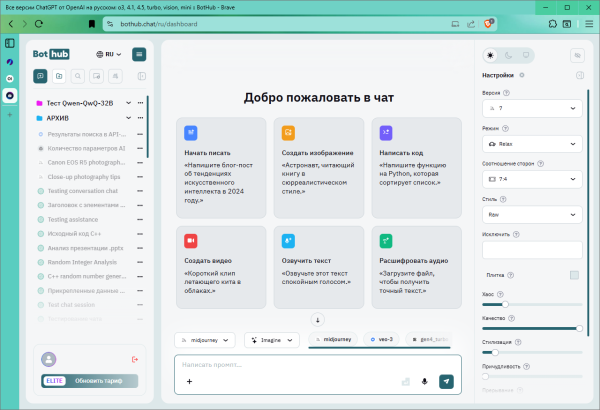
Task: Switch to dark theme moon icon
Action: [509, 55]
